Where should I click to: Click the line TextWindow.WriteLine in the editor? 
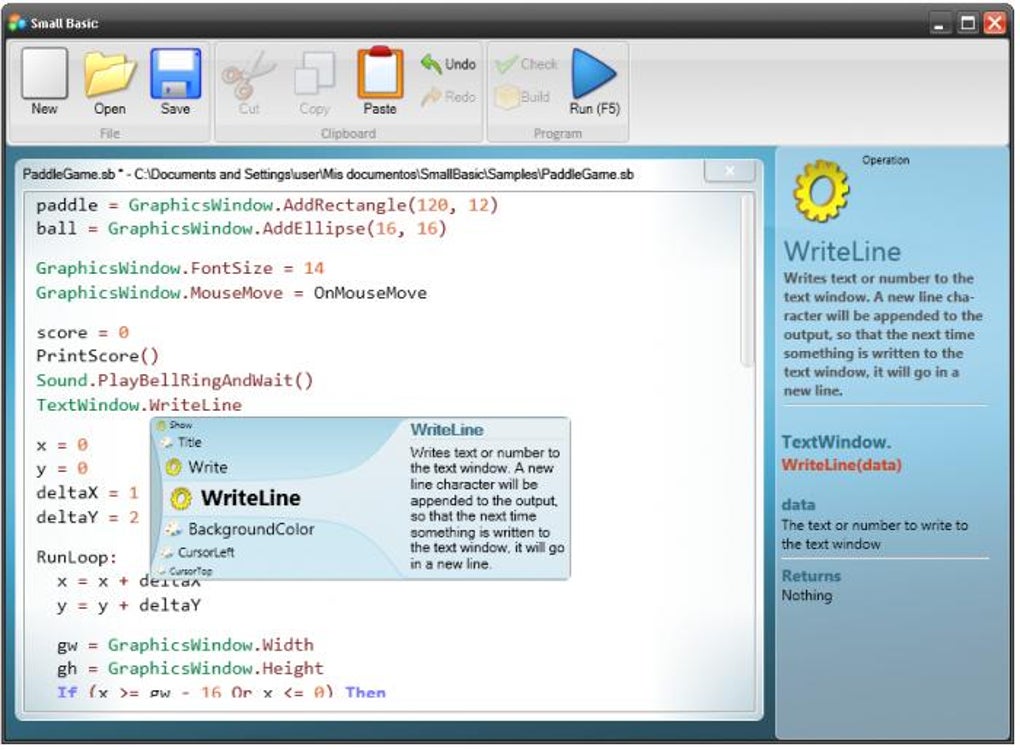(x=139, y=405)
